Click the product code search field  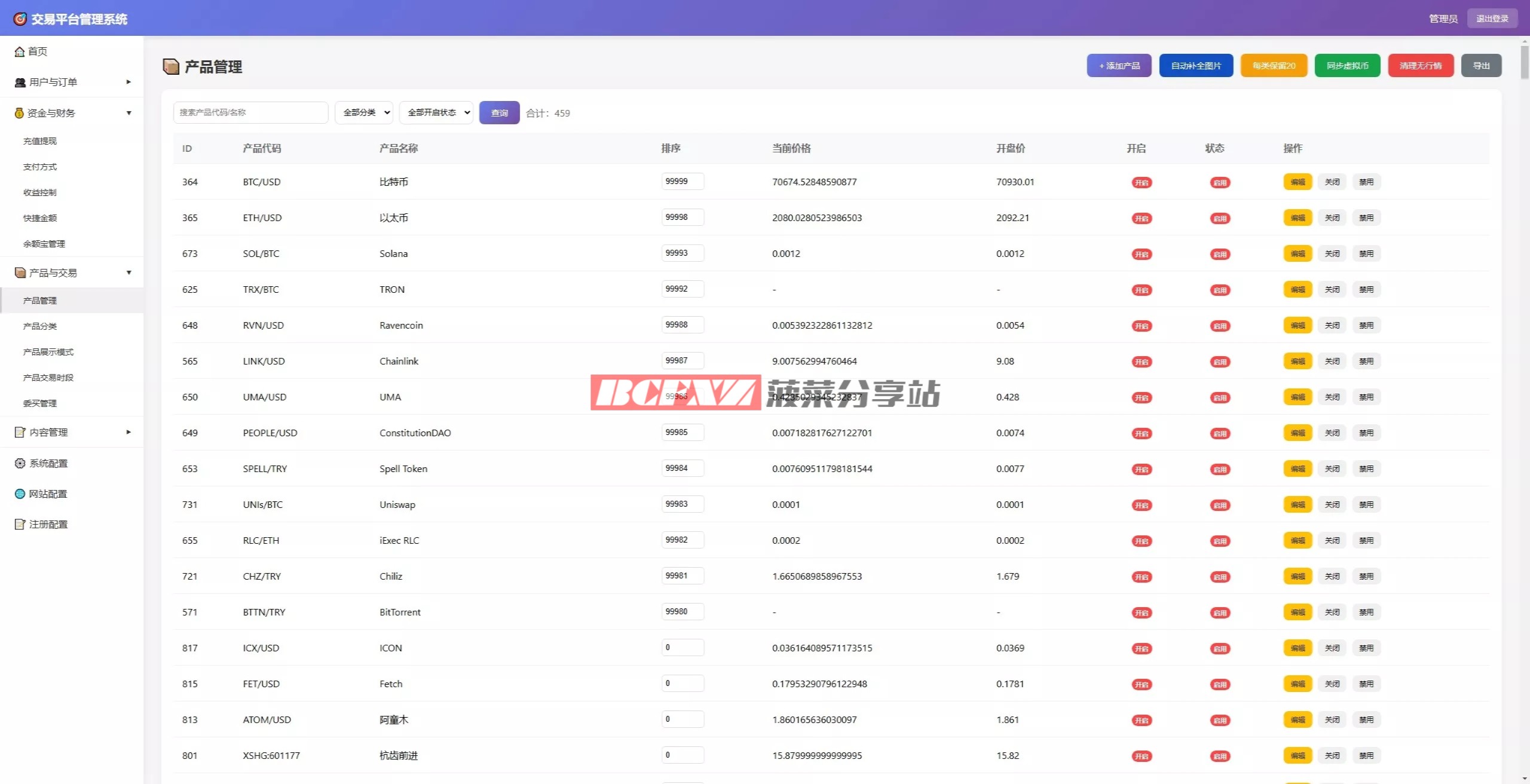pyautogui.click(x=250, y=112)
